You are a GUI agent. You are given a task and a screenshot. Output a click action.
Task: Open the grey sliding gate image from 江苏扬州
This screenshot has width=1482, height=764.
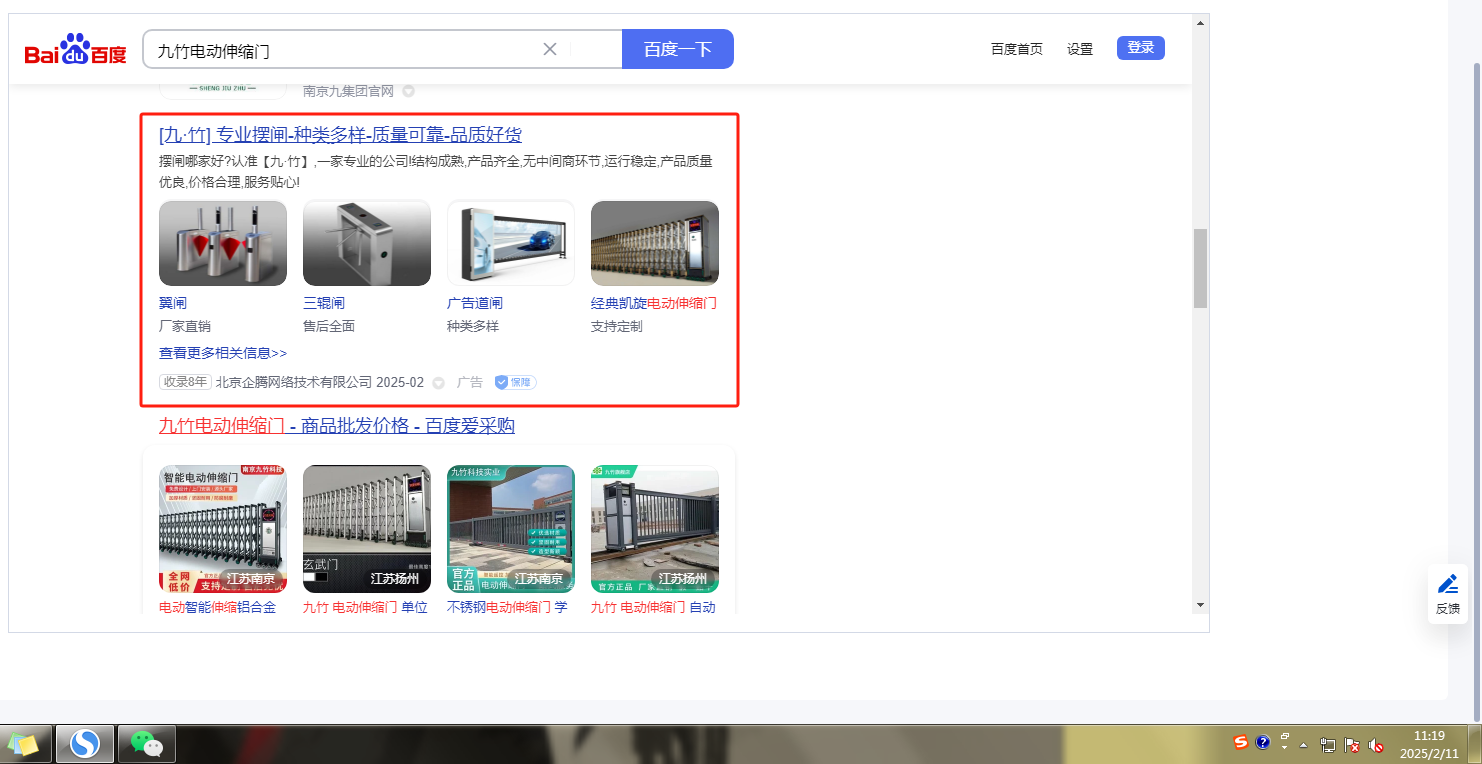tap(655, 529)
